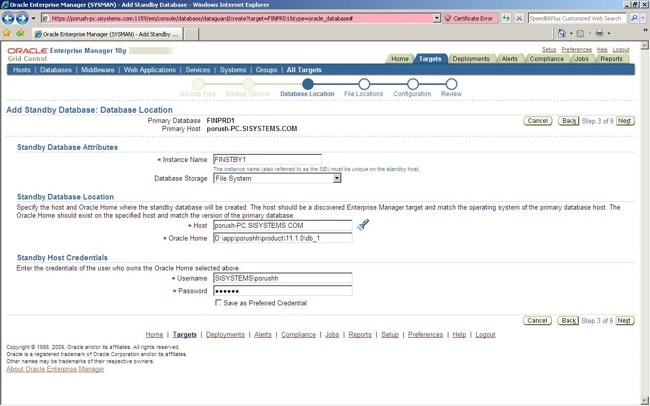650x406 pixels.
Task: Click the top Cancel button
Action: (538, 121)
